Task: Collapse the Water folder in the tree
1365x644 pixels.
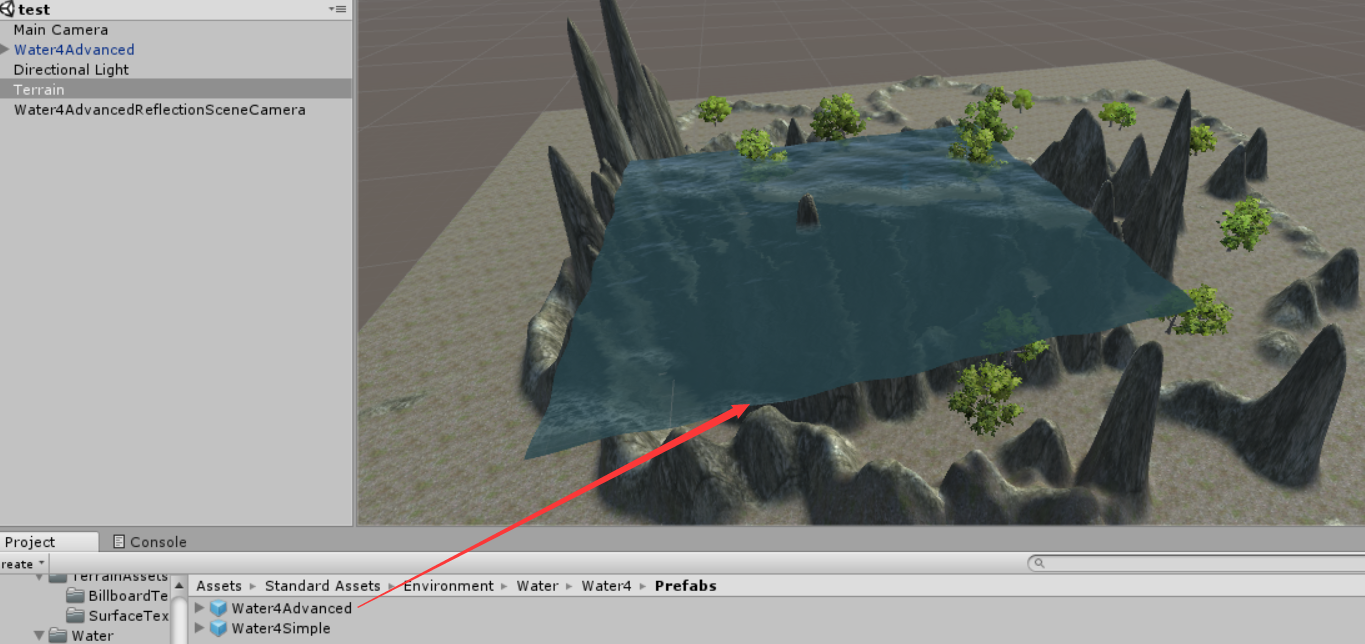Action: 38,635
